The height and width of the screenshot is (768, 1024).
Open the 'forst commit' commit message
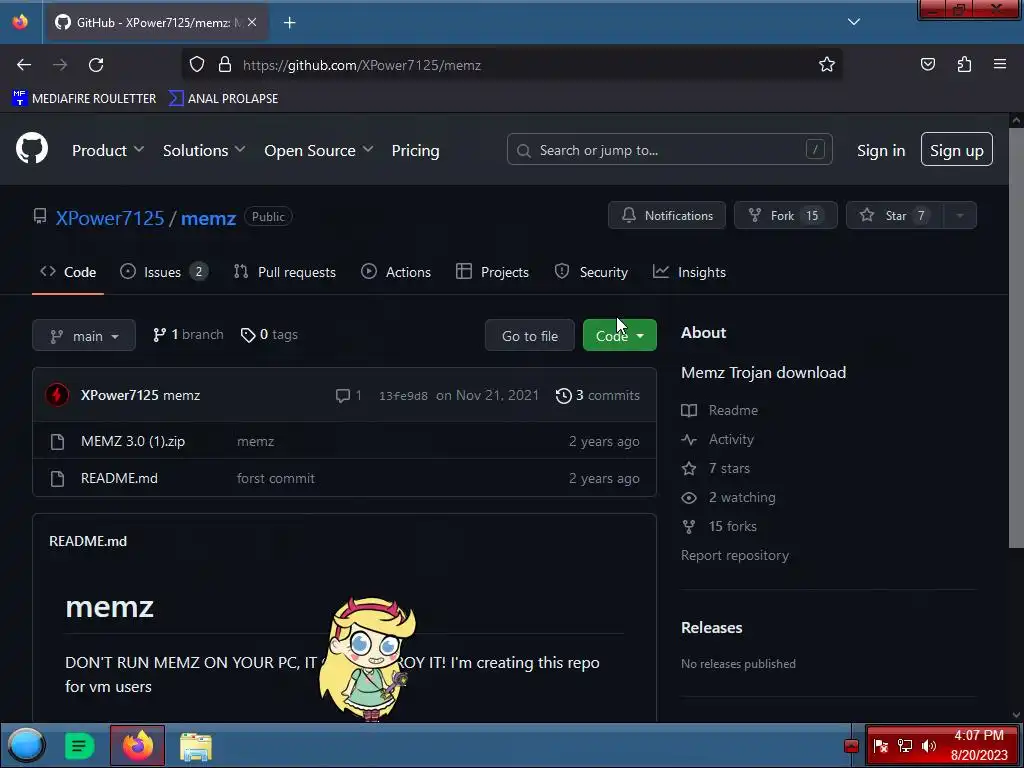click(276, 478)
